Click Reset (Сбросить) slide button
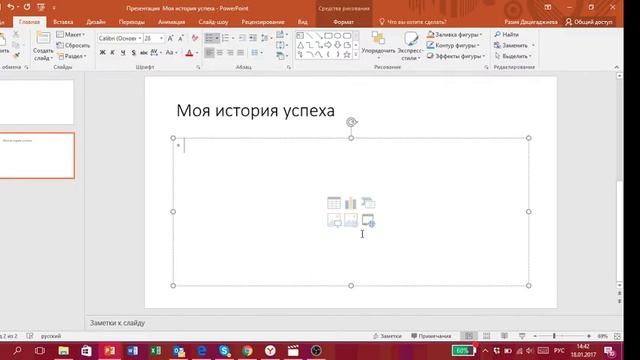This screenshot has width=640, height=360. pos(73,45)
